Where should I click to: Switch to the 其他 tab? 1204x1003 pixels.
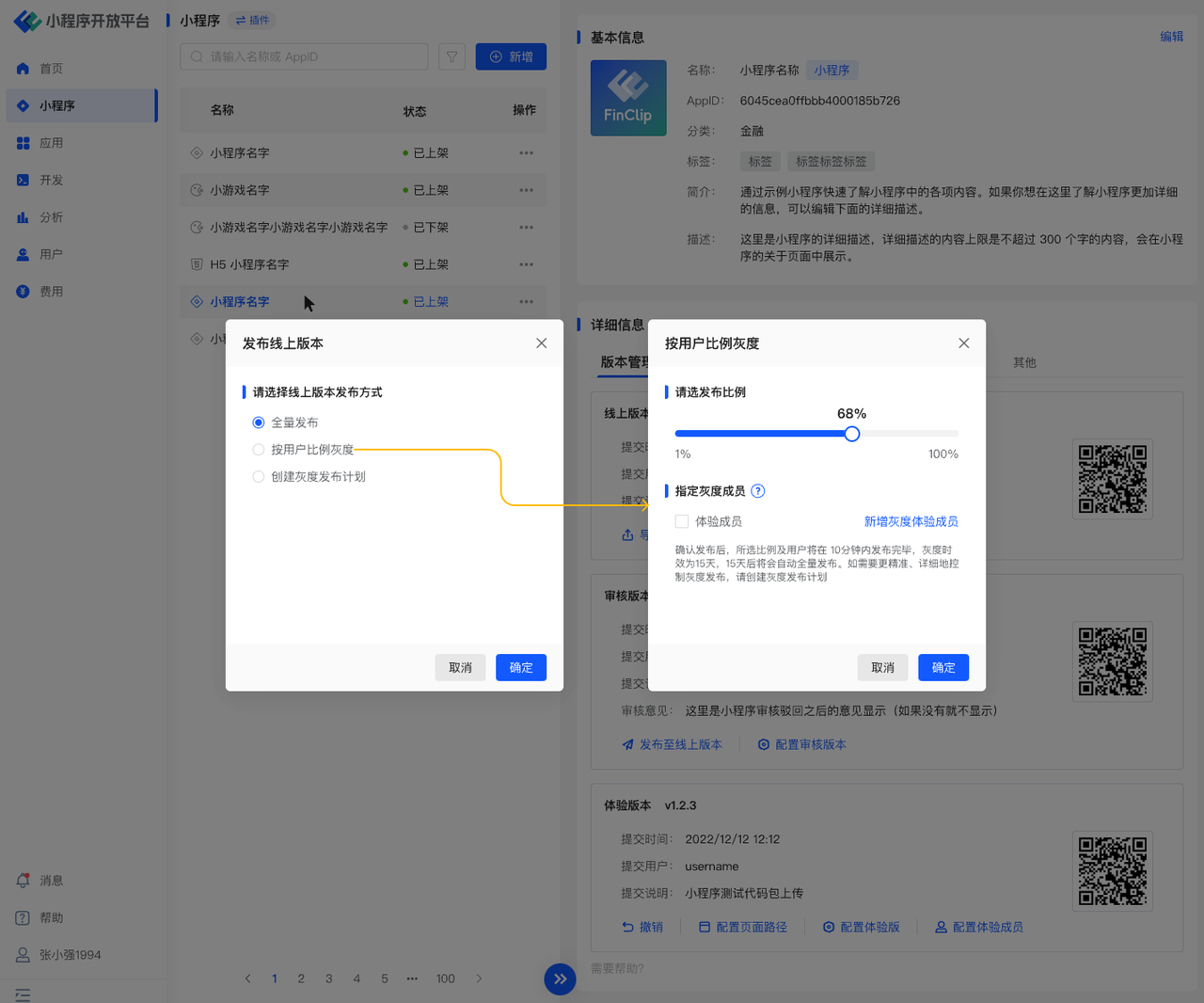tap(1024, 362)
